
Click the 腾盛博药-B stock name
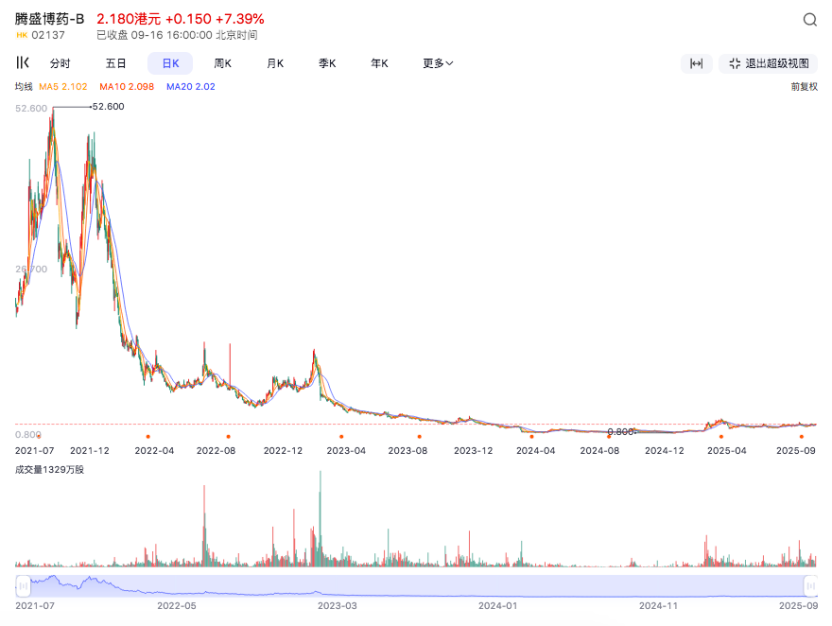[50, 19]
